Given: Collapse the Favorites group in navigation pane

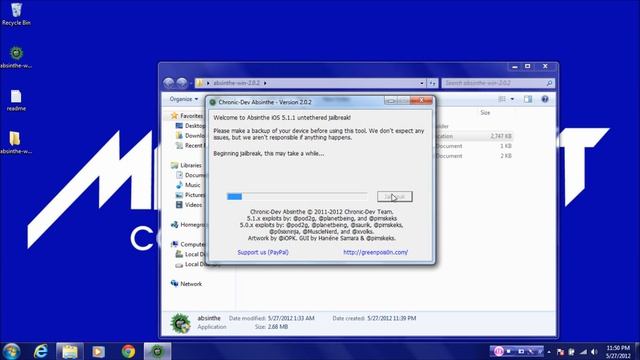Looking at the screenshot, I should point(187,116).
